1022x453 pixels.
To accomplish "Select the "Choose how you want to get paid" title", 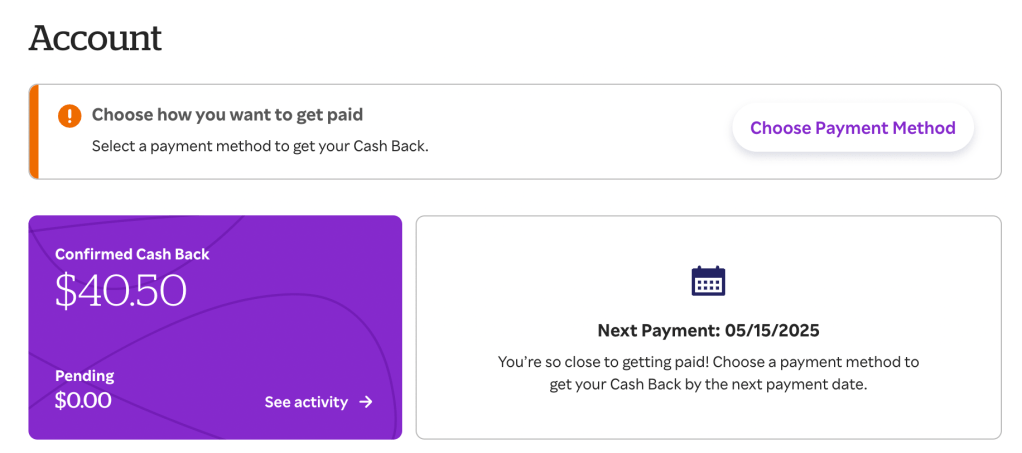I will click(x=227, y=115).
